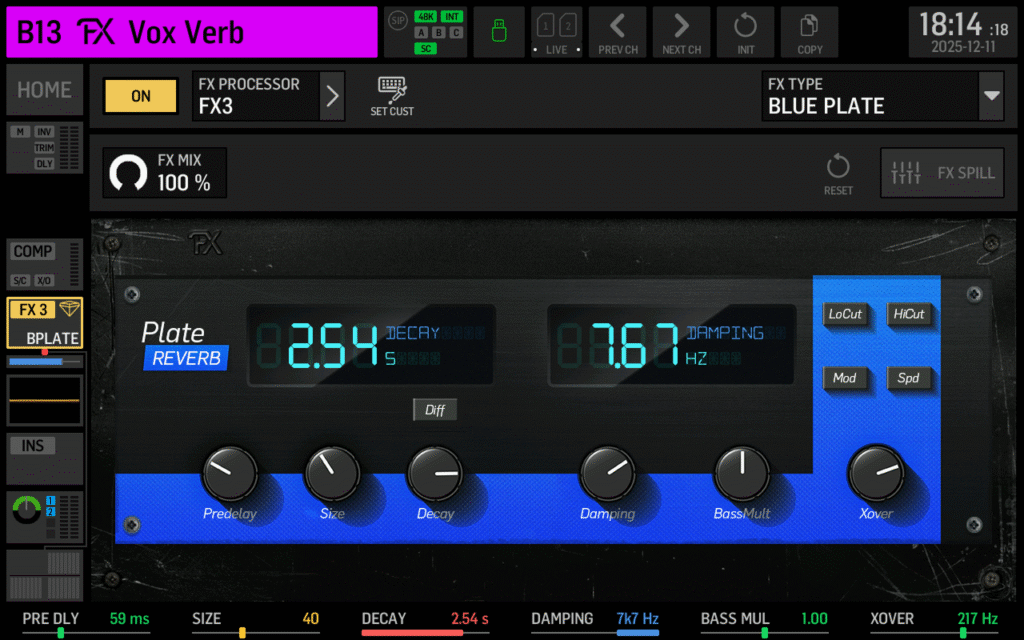Select the FX 3 BPLATE sidebar tab

click(x=44, y=322)
